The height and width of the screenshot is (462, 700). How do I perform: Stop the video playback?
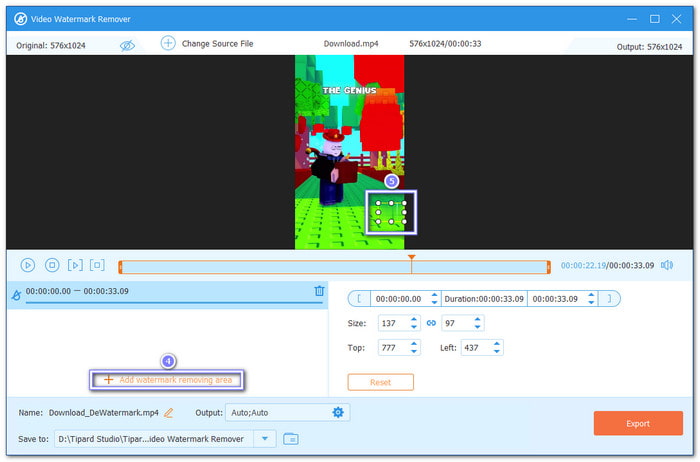click(x=52, y=265)
